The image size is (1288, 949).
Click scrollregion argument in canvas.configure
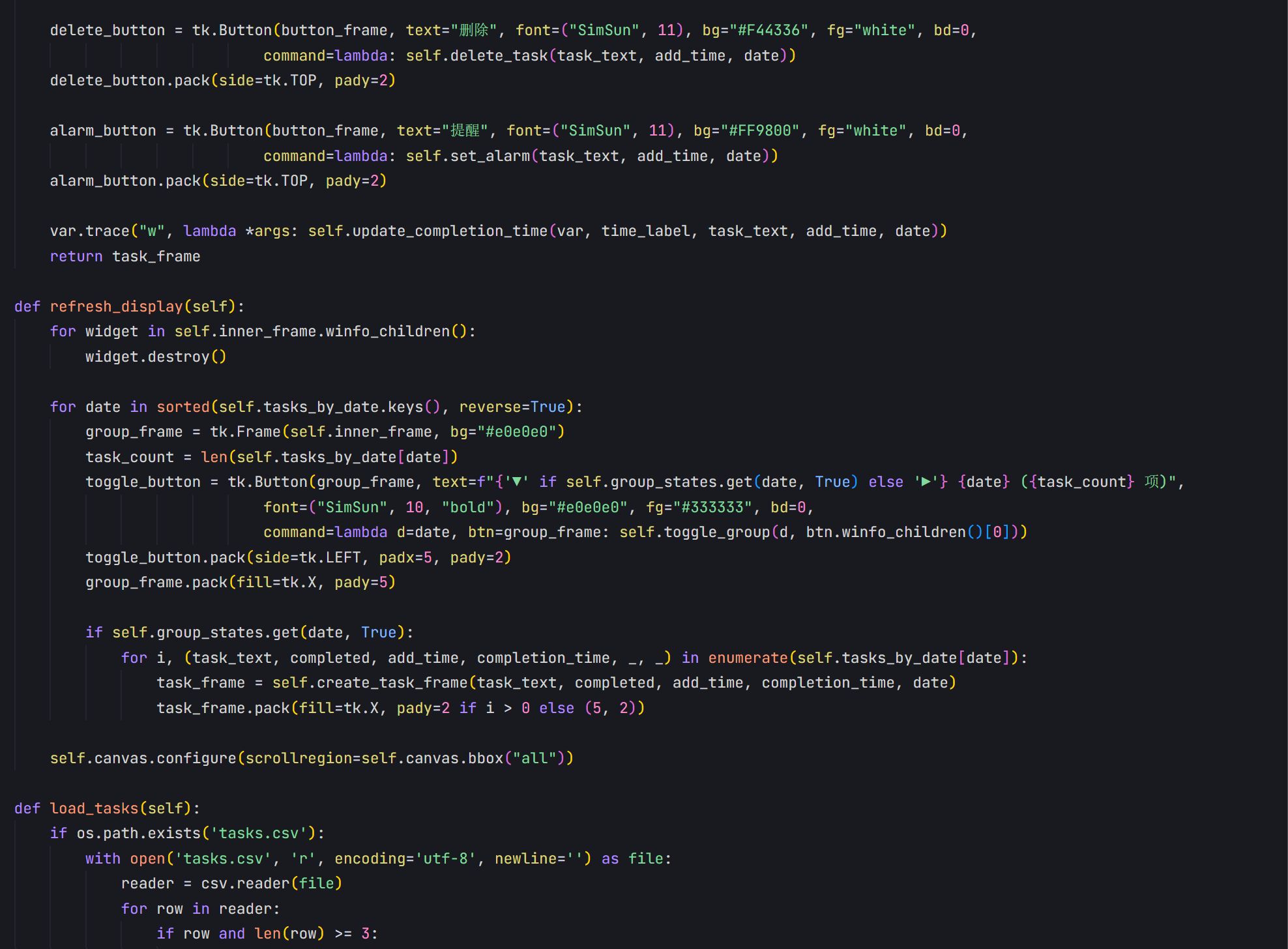[x=299, y=758]
